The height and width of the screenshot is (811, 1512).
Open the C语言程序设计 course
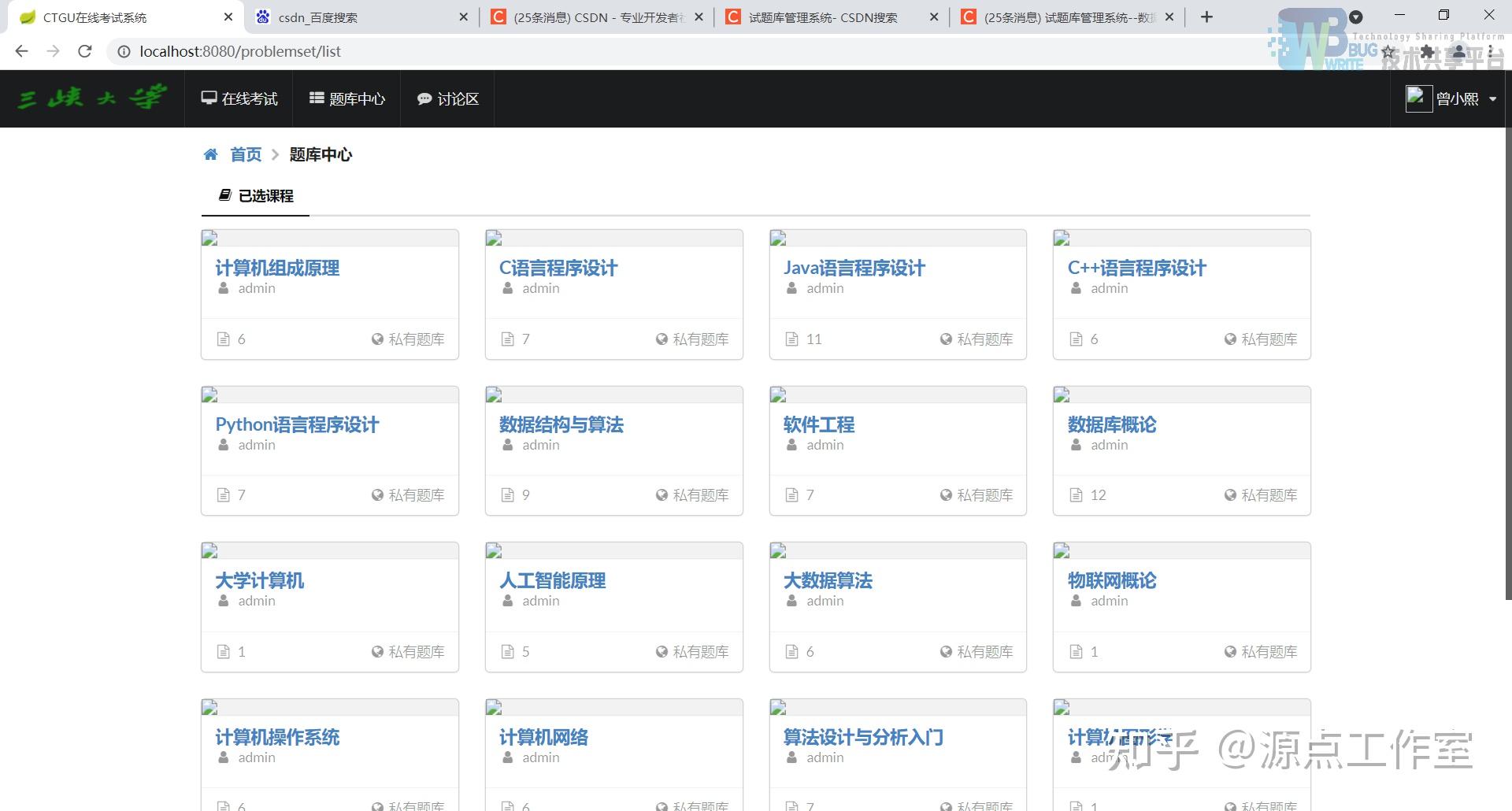(558, 268)
